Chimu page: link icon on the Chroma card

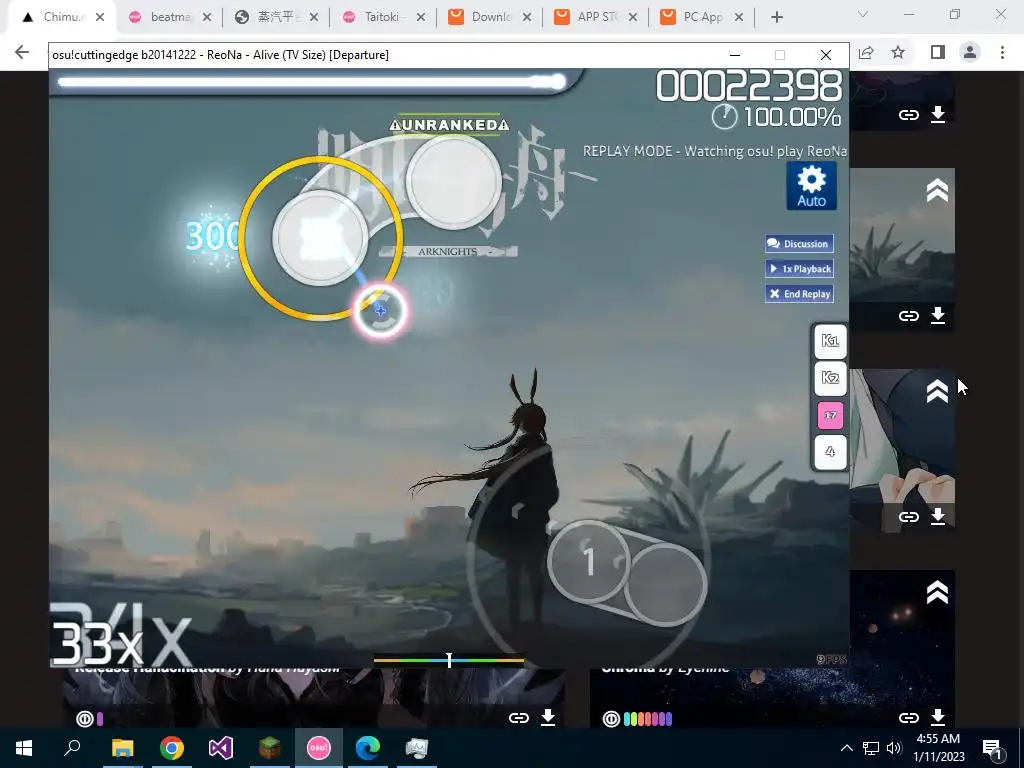(908, 718)
